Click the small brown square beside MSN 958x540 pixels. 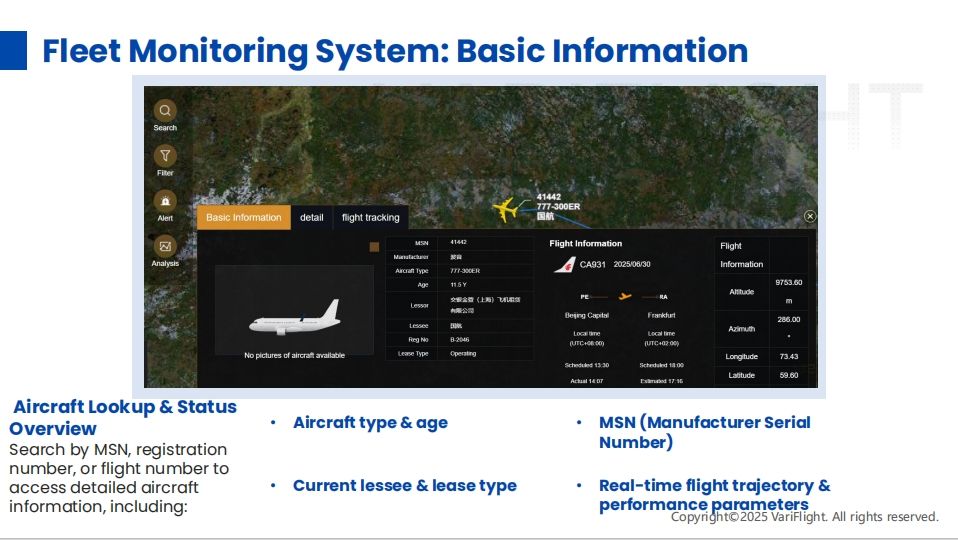click(x=375, y=247)
